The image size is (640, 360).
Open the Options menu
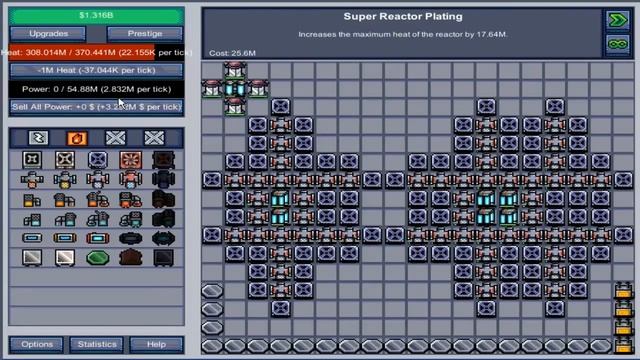(x=37, y=344)
